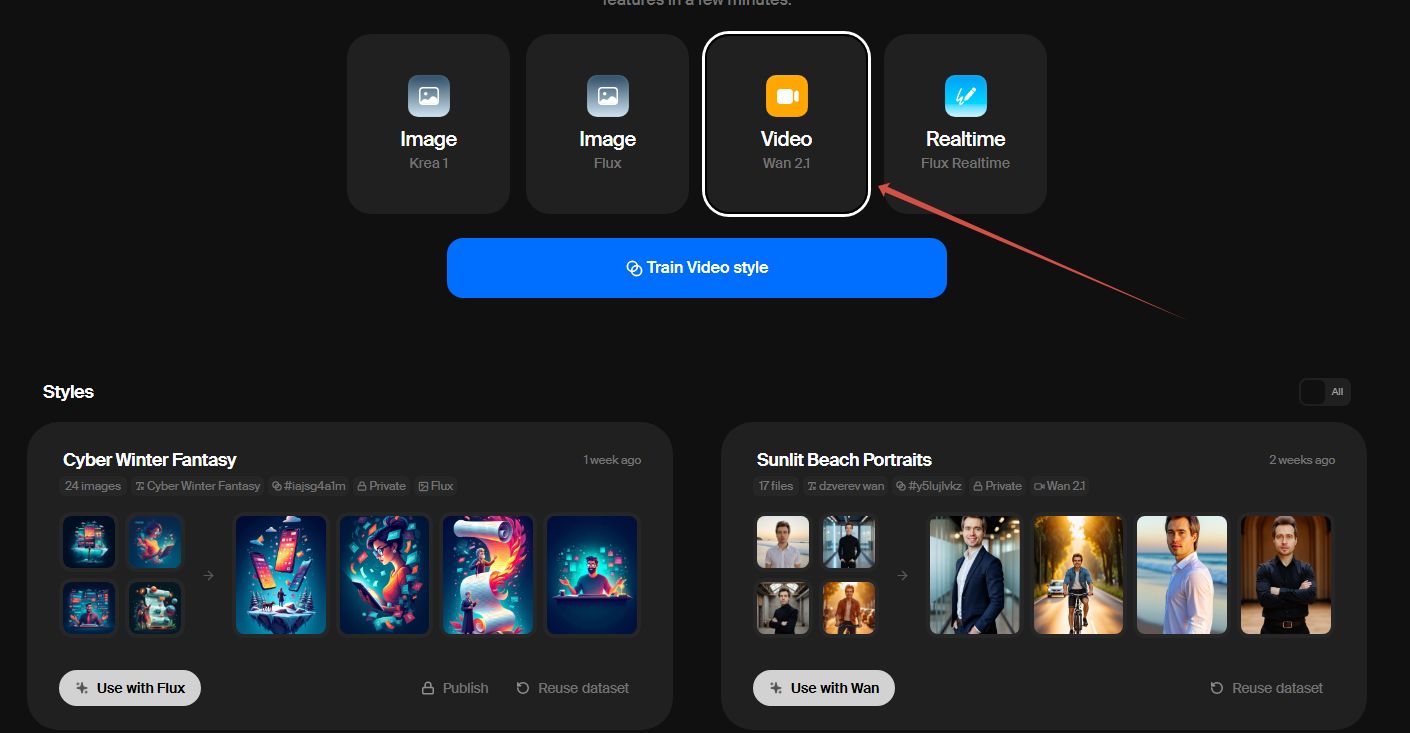Click Private tag on Cyber Winter Fantasy

[x=382, y=486]
